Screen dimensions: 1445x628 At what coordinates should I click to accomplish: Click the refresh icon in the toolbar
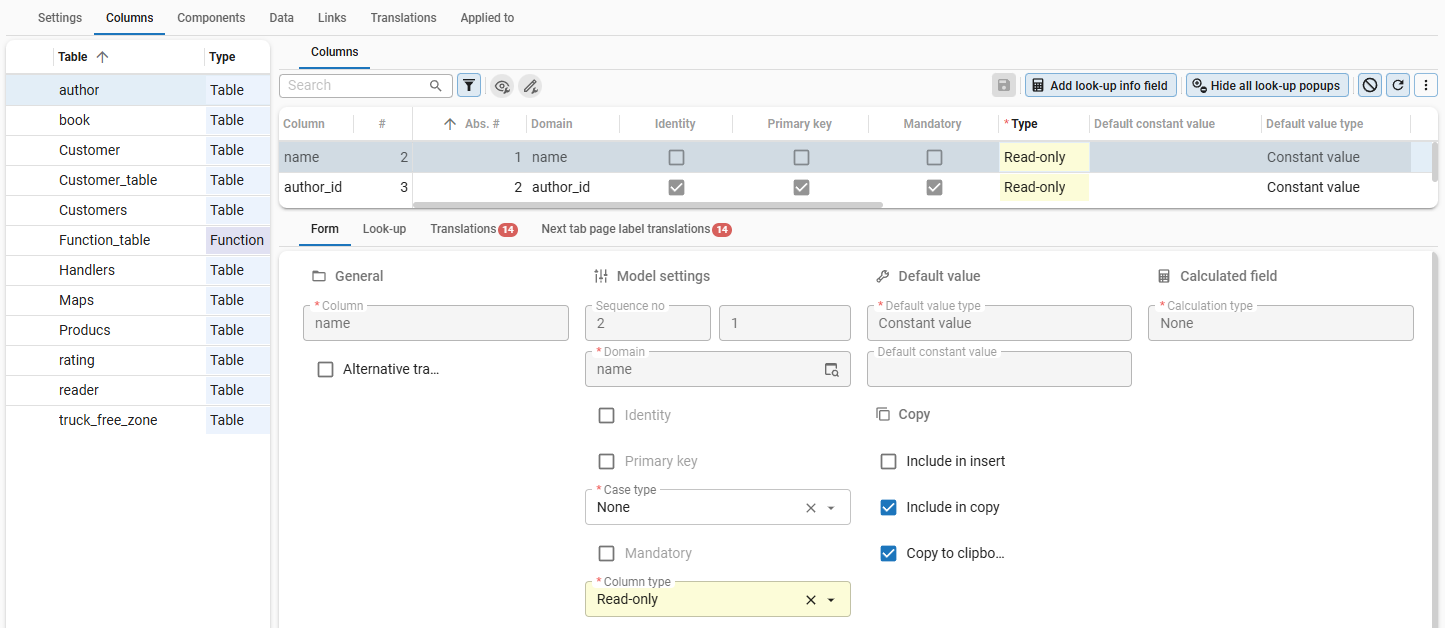click(x=1398, y=86)
